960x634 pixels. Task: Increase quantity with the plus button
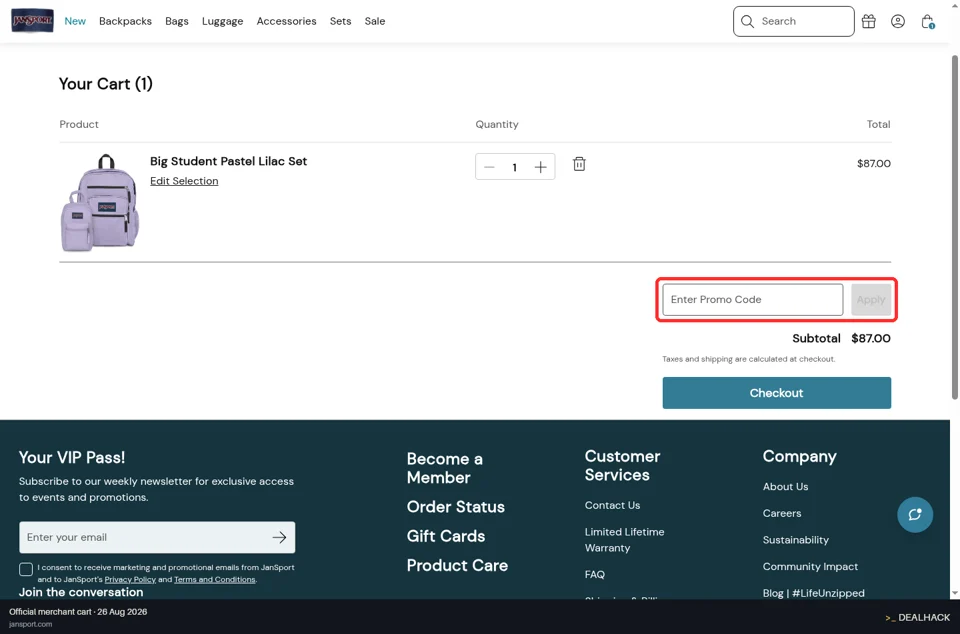pyautogui.click(x=540, y=167)
